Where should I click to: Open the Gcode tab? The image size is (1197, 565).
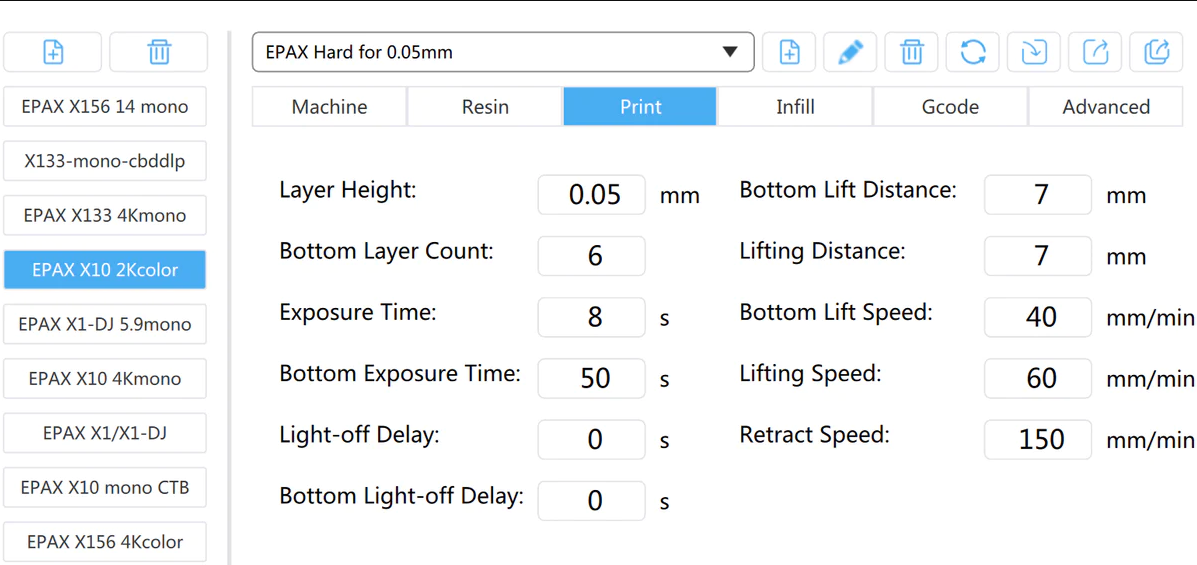tap(950, 107)
